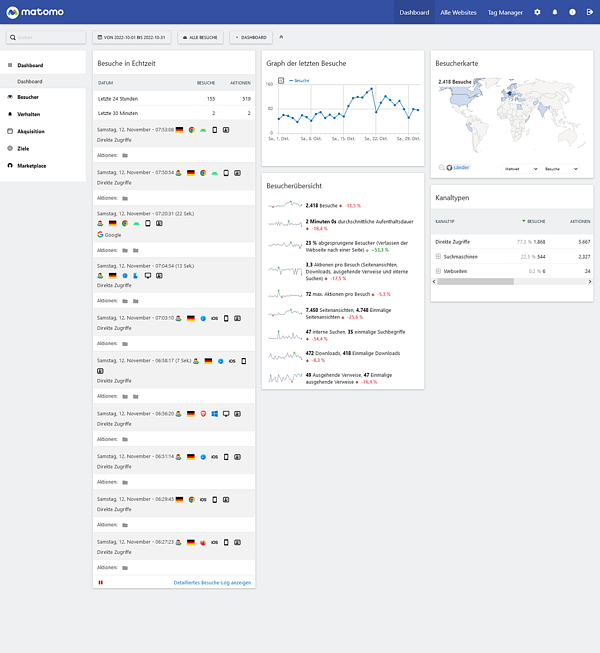600x653 pixels.
Task: Expand the Suchmaschinen row in Kanaltypen
Action: click(439, 256)
